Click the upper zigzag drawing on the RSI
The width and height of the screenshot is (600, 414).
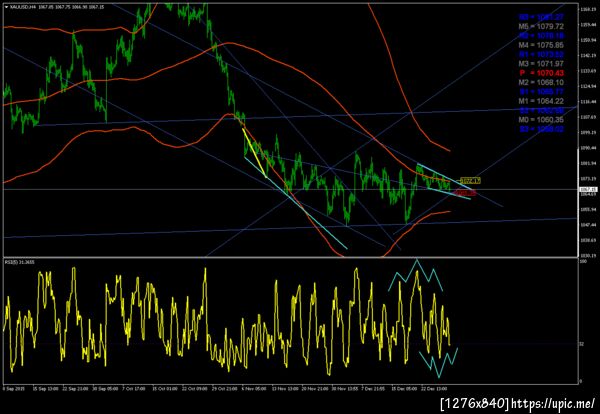416,275
